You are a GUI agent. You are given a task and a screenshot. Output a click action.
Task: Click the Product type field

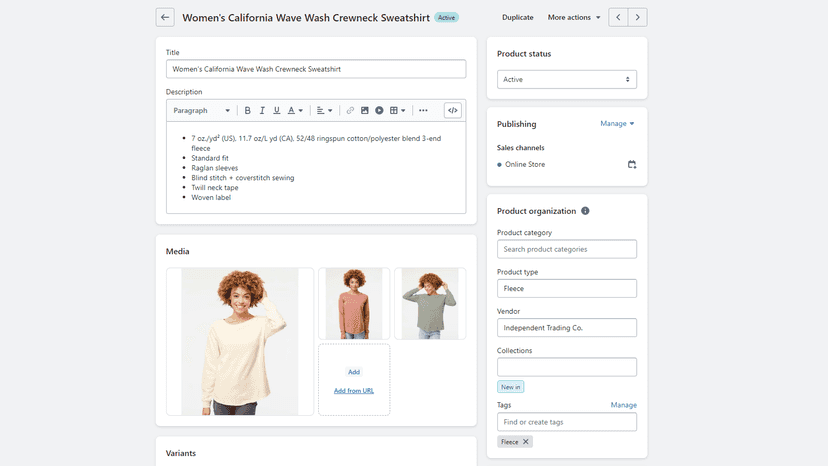tap(567, 288)
